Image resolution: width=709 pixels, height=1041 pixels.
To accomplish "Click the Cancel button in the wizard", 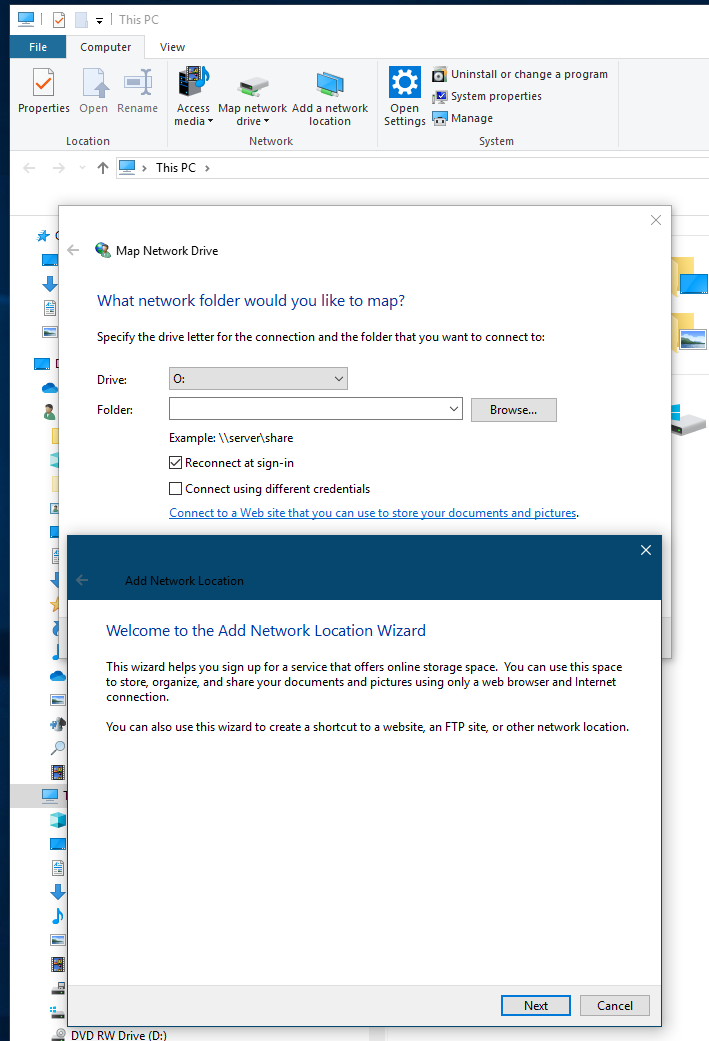I will click(614, 1005).
